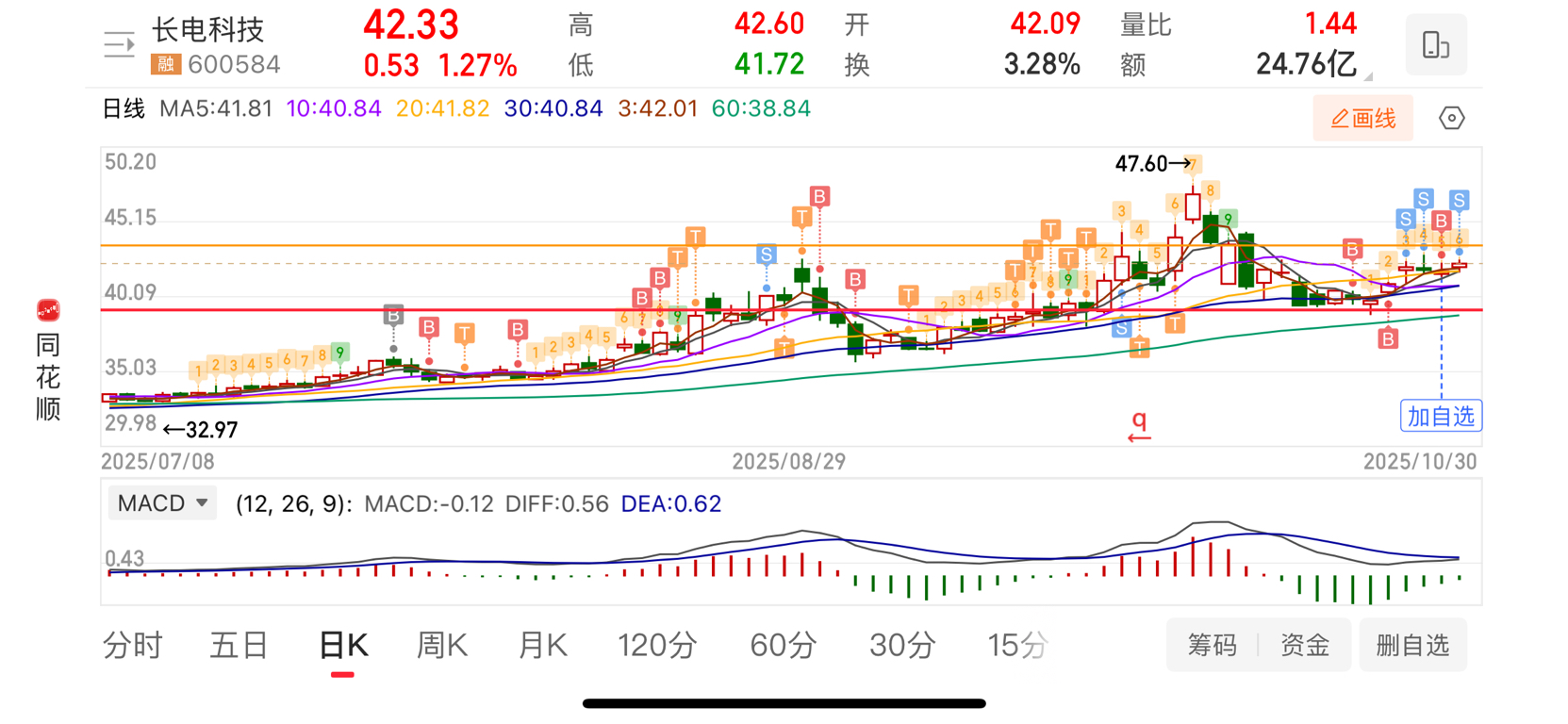Expand the turnover amount corner arrow
1568x724 pixels.
1369,75
